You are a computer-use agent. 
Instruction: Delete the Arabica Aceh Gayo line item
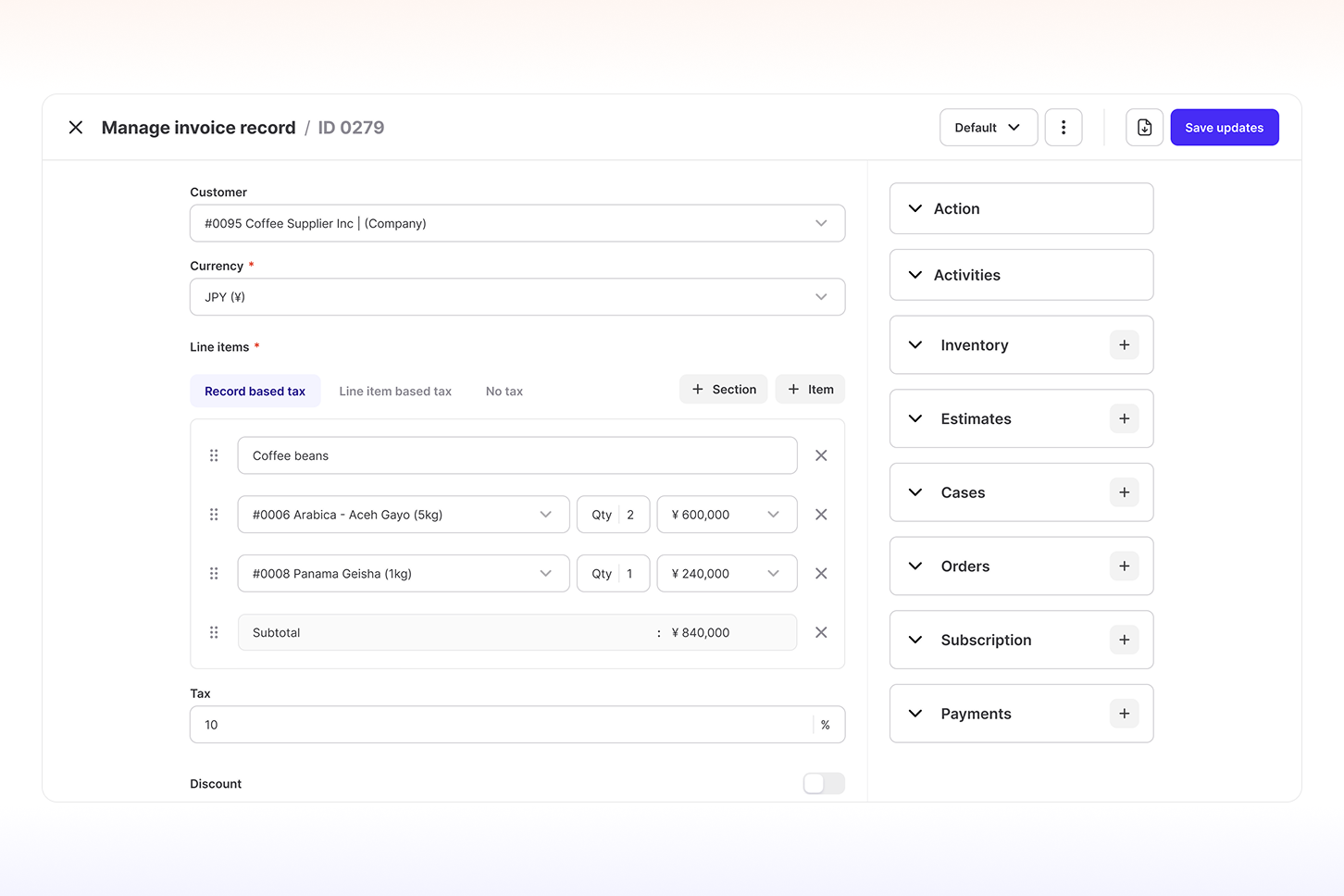click(x=821, y=515)
